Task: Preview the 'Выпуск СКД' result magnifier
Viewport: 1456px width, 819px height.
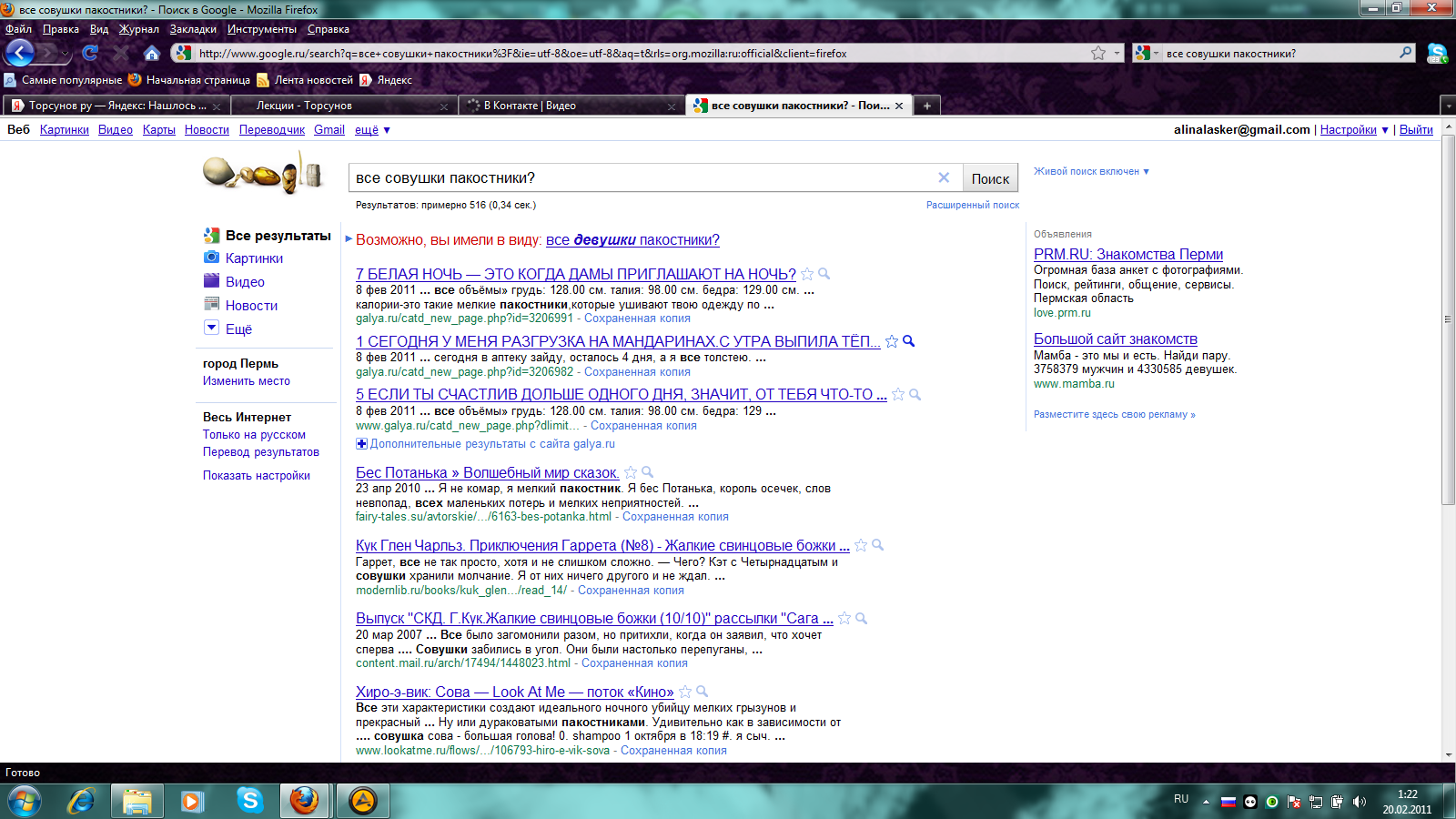Action: click(x=861, y=618)
